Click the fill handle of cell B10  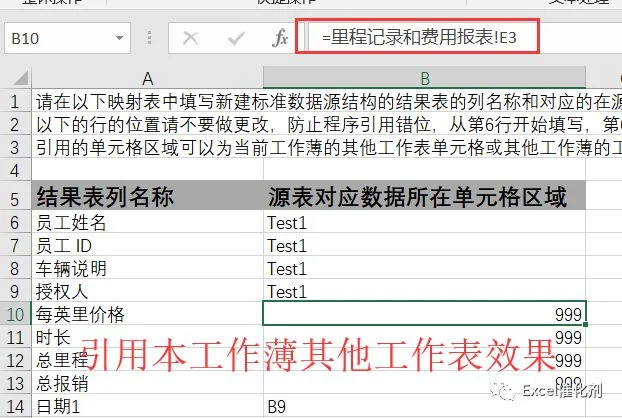[586, 324]
